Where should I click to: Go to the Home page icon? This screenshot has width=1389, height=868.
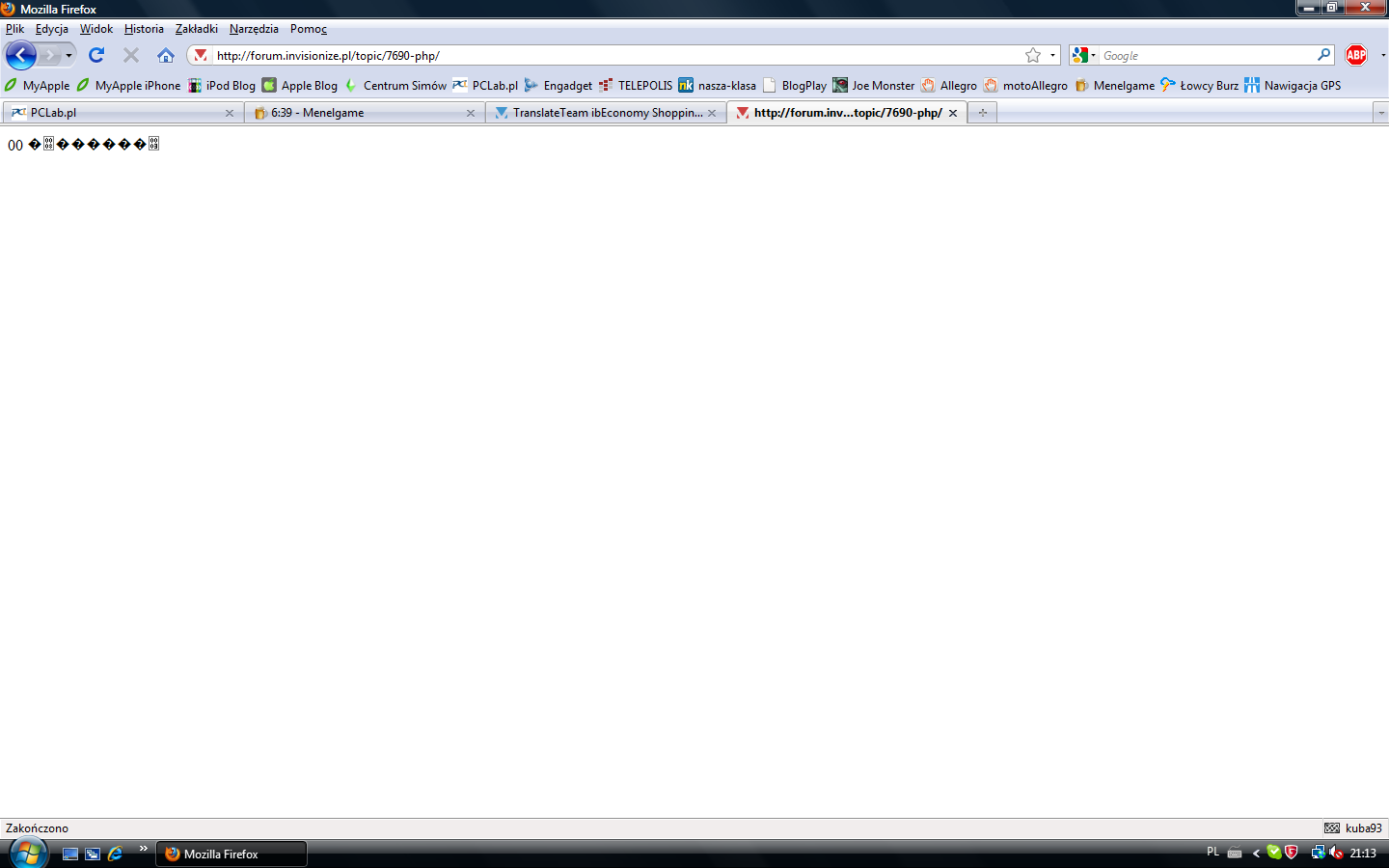(x=166, y=55)
